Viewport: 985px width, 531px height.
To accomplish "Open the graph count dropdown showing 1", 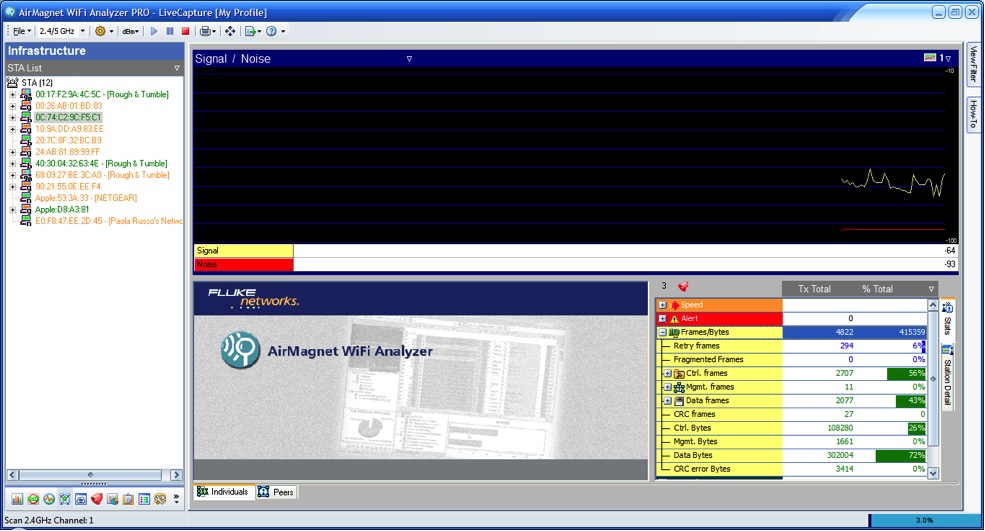I will point(948,58).
